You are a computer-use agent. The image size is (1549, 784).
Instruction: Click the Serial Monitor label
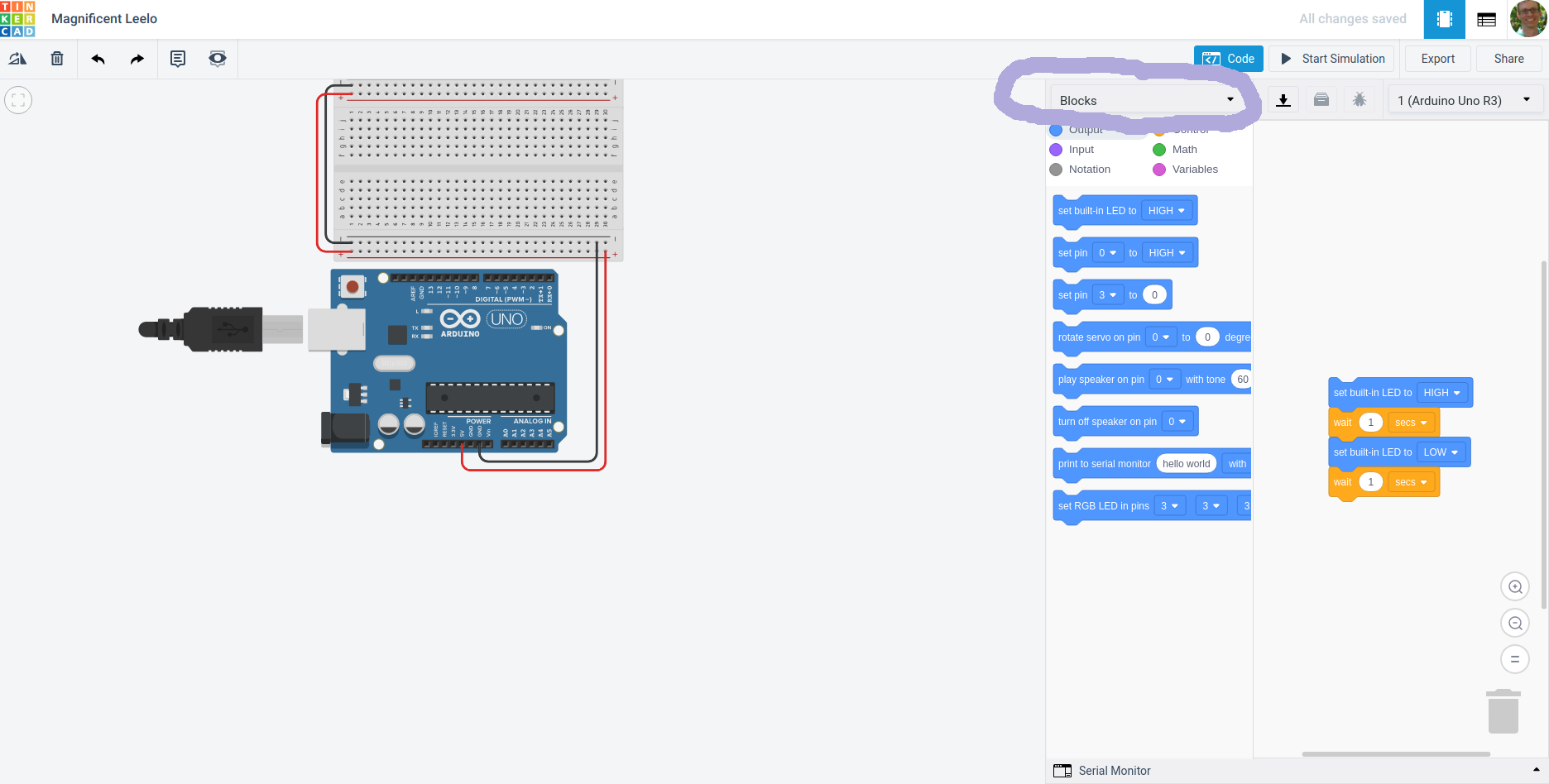1115,771
